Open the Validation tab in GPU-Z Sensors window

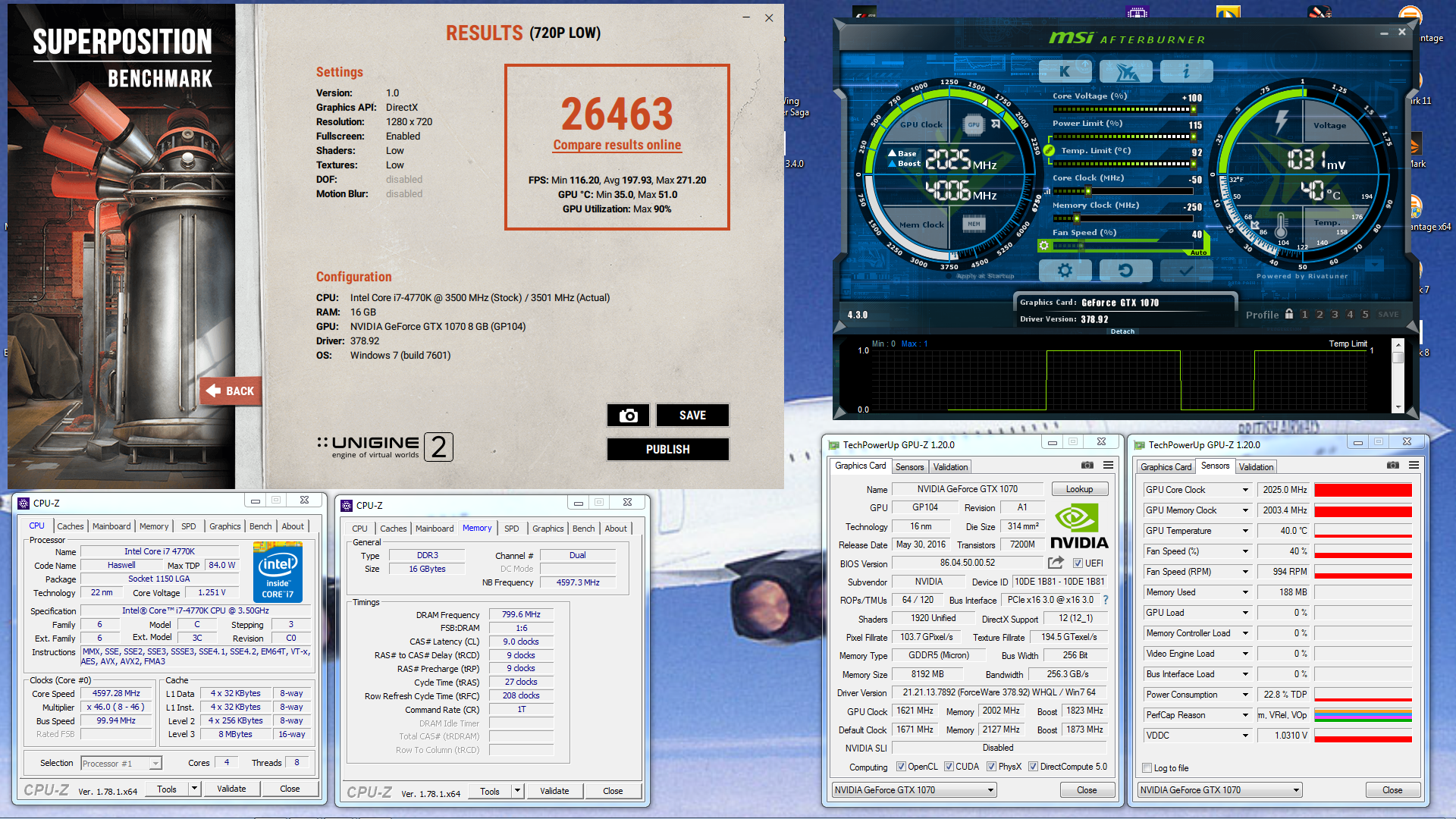click(x=1256, y=467)
